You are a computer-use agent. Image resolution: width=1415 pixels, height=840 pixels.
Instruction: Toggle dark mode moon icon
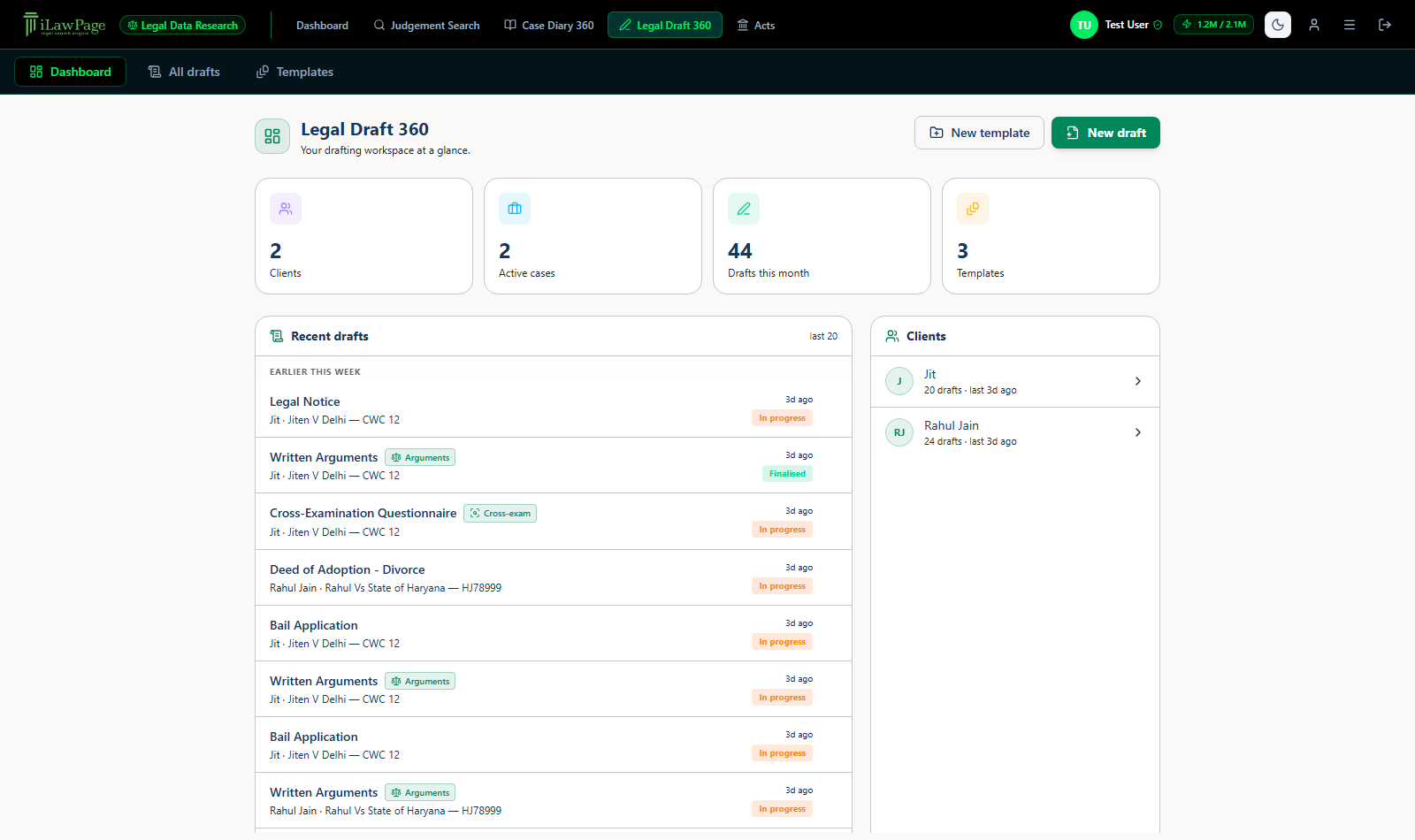click(x=1278, y=25)
